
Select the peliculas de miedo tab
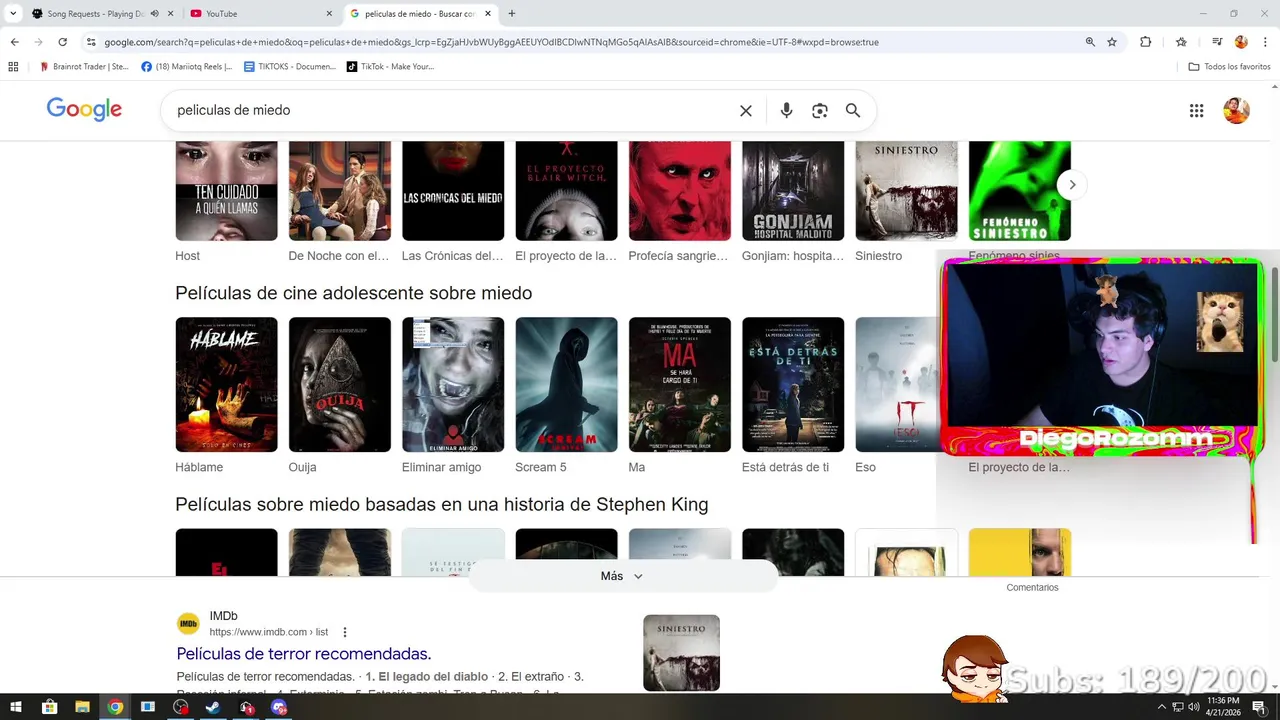pyautogui.click(x=420, y=14)
